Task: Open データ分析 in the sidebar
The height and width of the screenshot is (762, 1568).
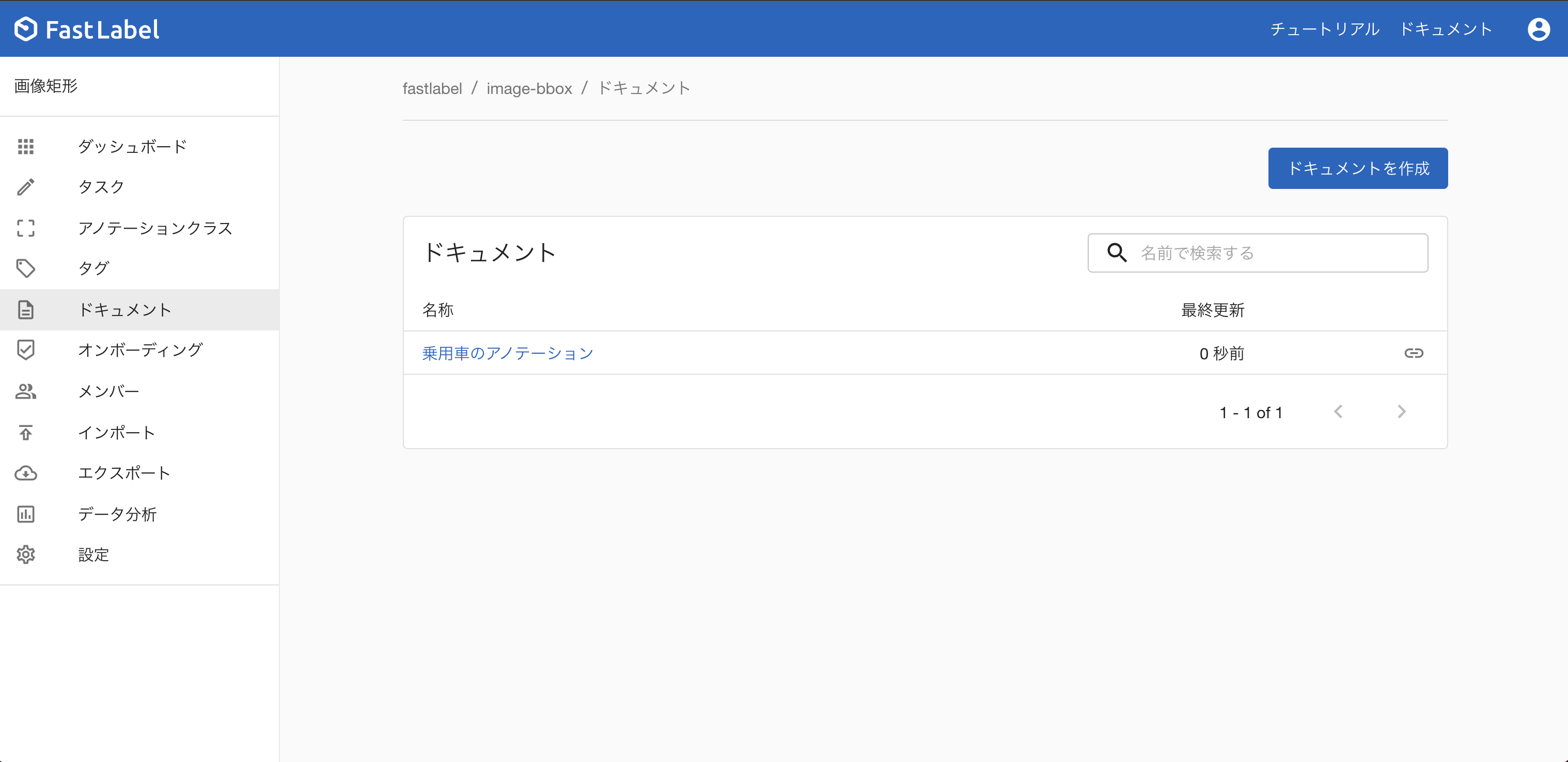Action: (139, 514)
